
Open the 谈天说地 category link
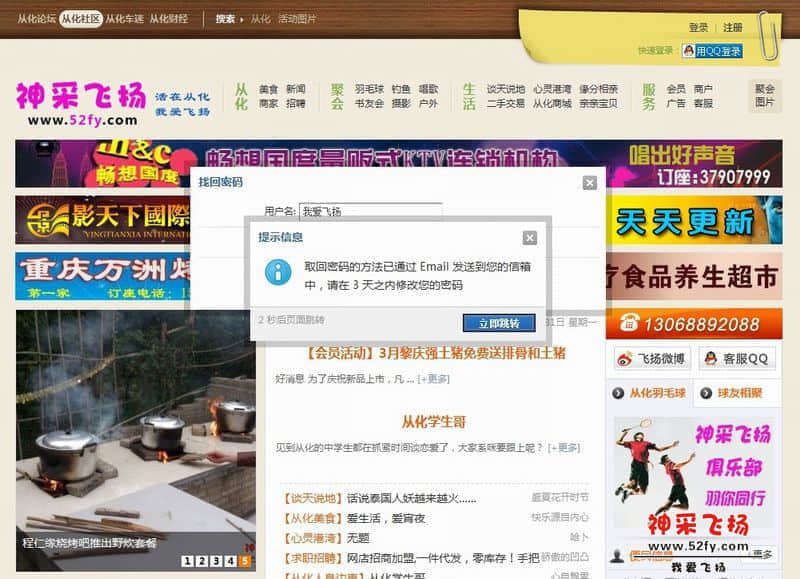[x=506, y=89]
